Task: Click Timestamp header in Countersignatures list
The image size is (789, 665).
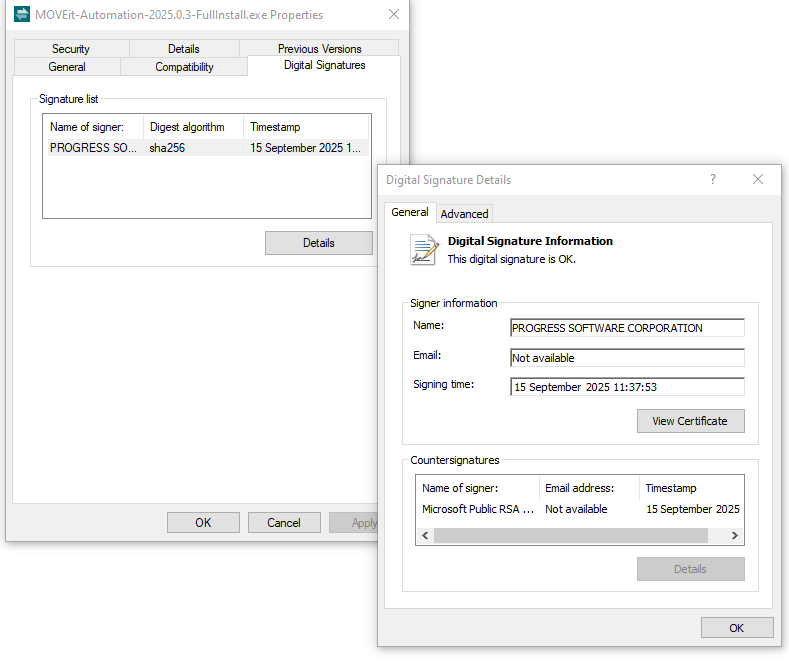Action: (691, 488)
